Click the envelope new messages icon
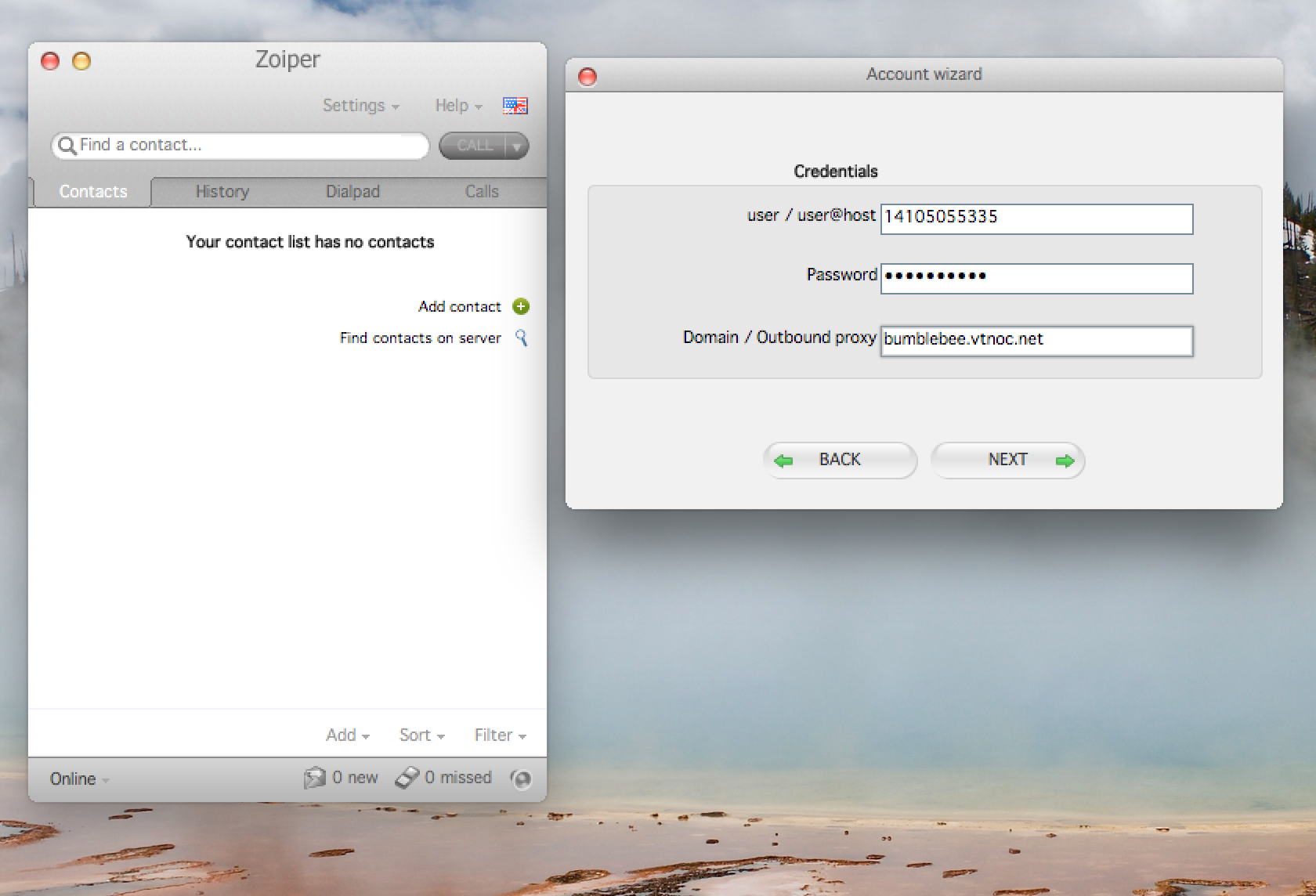The image size is (1316, 896). 314,778
